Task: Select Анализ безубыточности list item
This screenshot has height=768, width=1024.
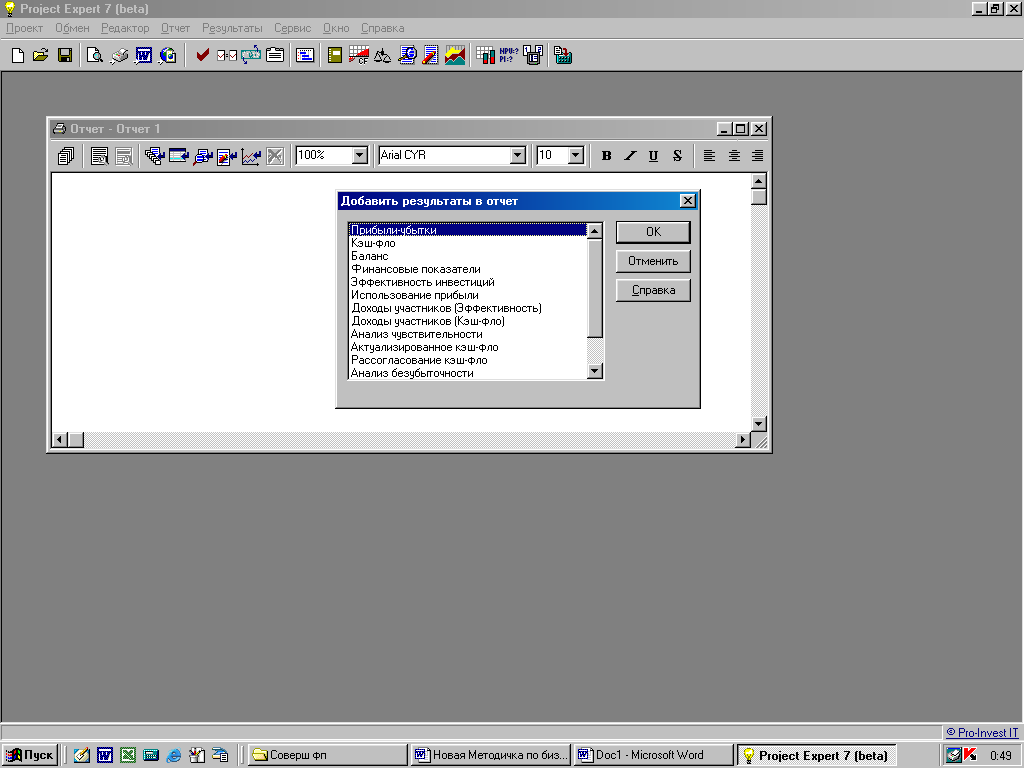Action: (x=468, y=373)
